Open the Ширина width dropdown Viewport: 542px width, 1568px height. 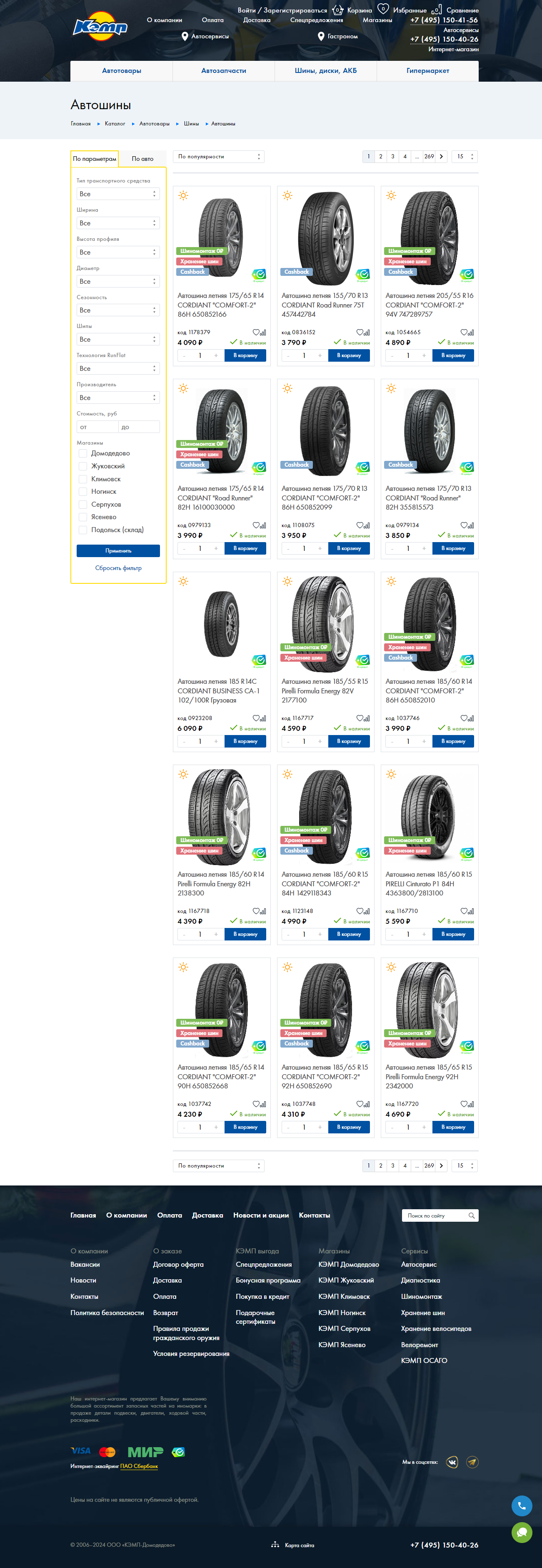point(118,223)
